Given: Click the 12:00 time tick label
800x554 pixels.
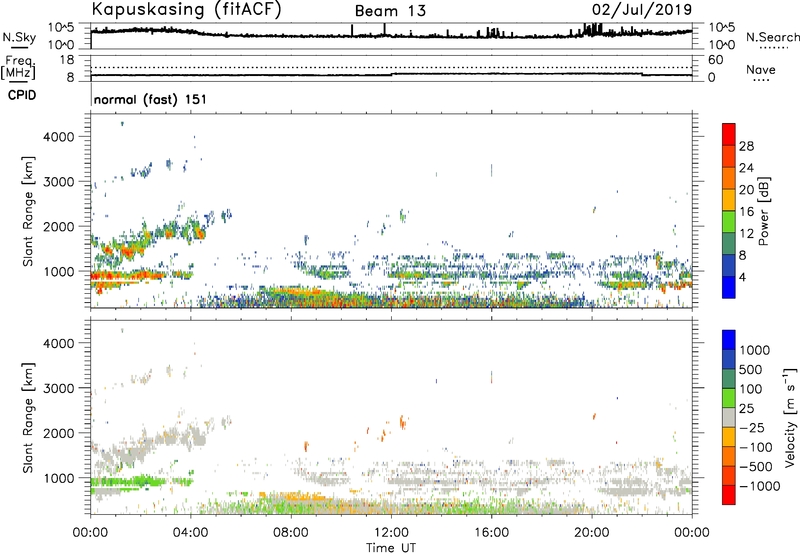Looking at the screenshot, I should click(391, 533).
